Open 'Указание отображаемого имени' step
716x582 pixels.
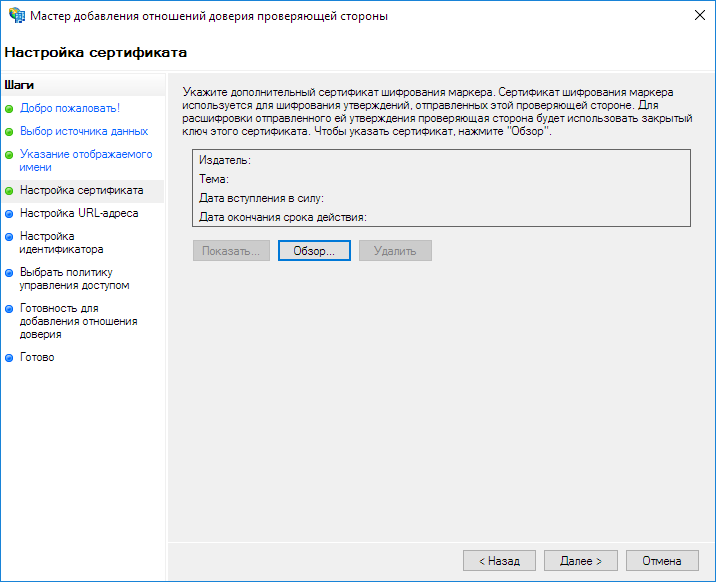pos(85,161)
